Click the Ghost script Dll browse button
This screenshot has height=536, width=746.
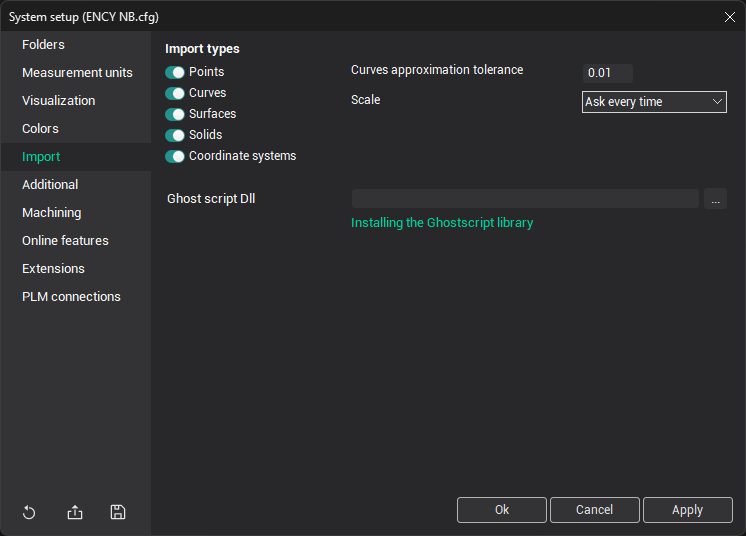click(x=715, y=199)
